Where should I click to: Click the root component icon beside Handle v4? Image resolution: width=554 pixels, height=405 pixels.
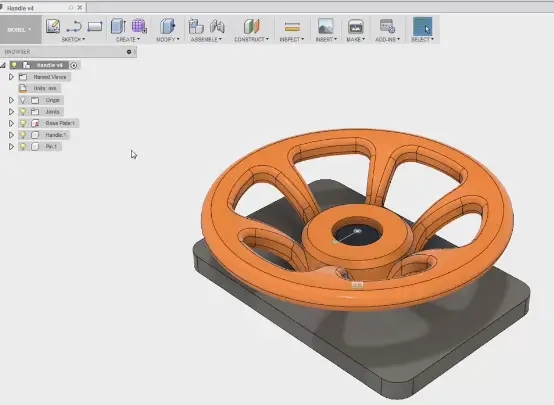coord(26,65)
